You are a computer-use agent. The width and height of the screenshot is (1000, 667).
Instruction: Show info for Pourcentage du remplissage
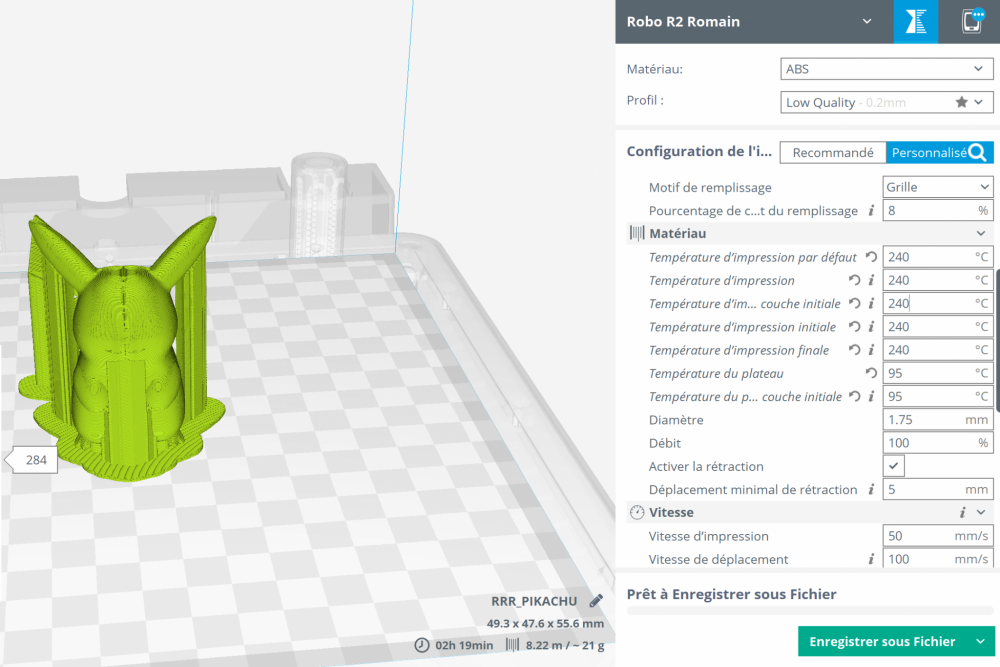(871, 210)
